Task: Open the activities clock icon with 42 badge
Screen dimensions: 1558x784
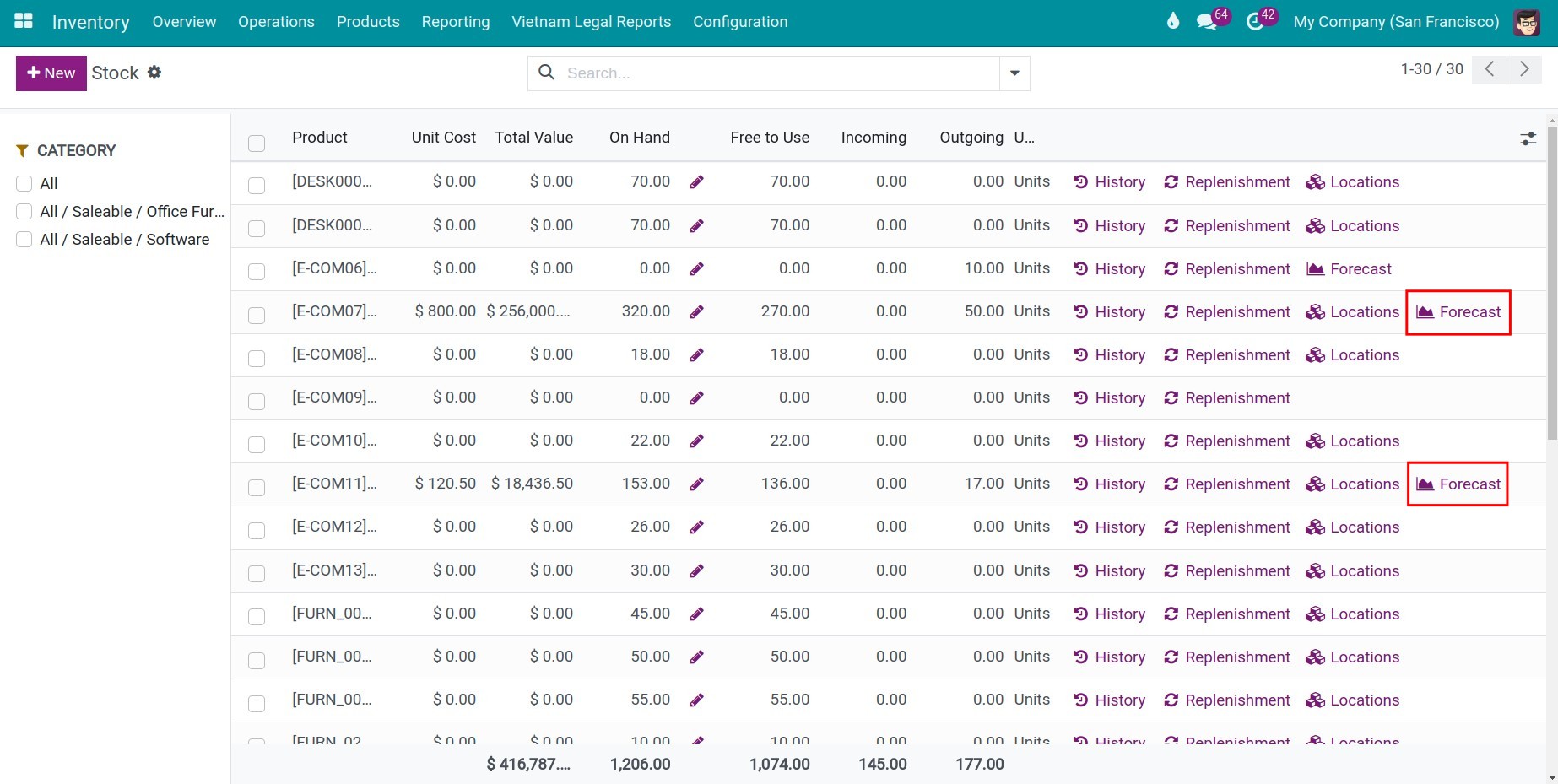Action: (x=1255, y=22)
